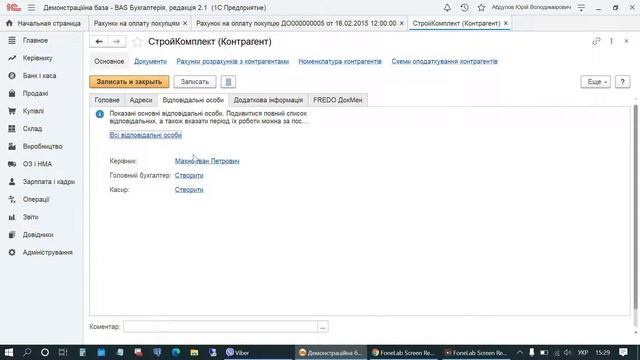The image size is (640, 360).
Task: Open history clock icon
Action: 464,7
